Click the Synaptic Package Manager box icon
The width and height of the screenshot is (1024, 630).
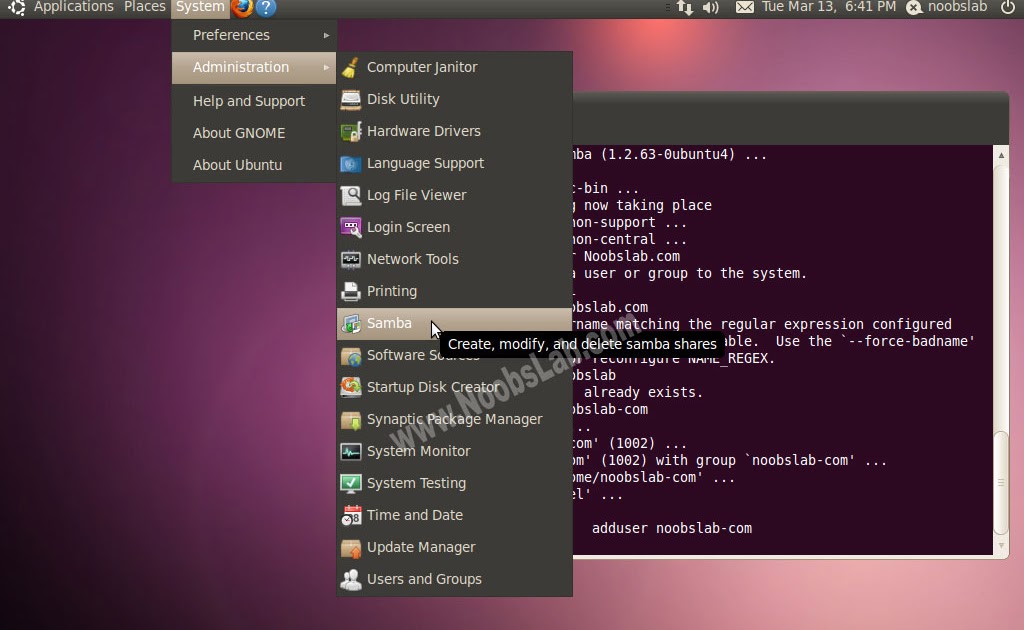351,419
